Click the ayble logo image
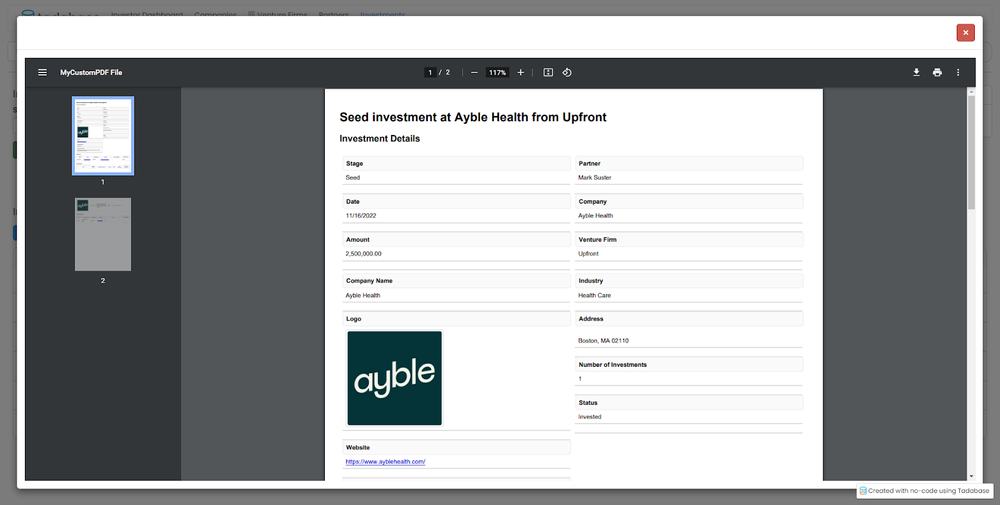 395,378
